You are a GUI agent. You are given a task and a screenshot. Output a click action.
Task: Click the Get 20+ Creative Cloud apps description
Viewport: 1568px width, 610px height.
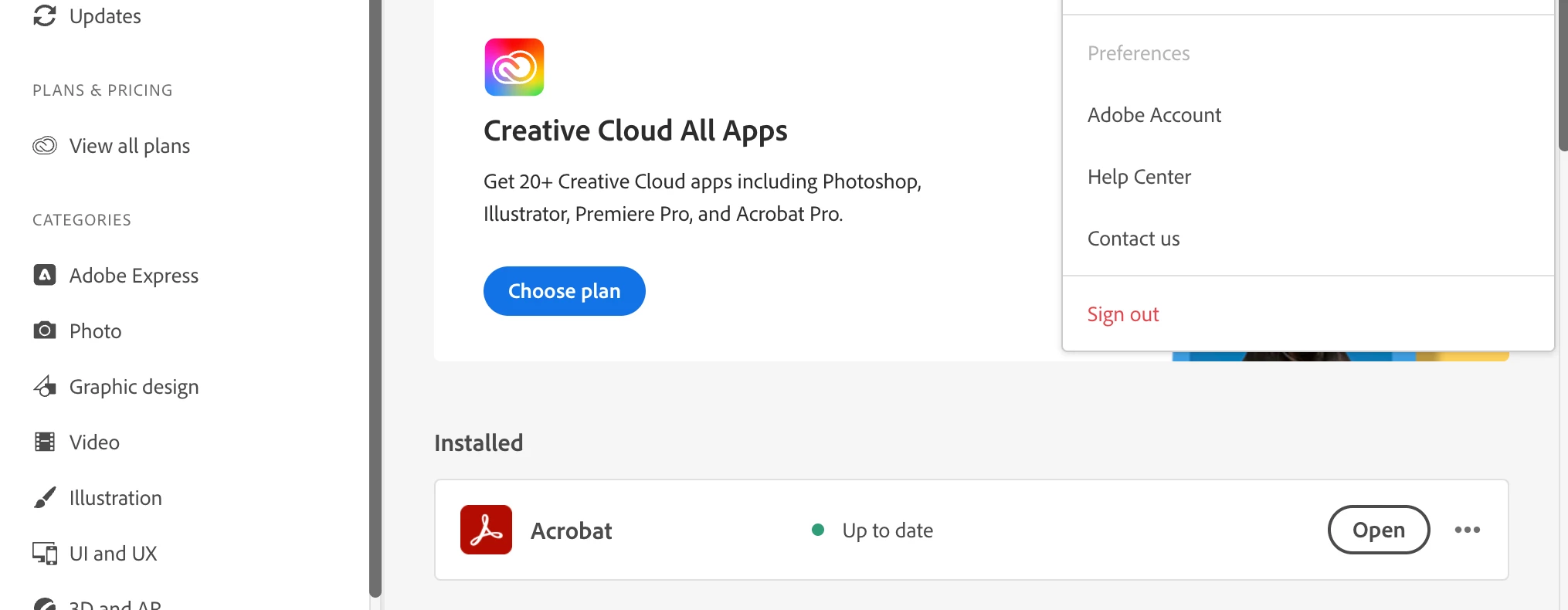coord(702,198)
